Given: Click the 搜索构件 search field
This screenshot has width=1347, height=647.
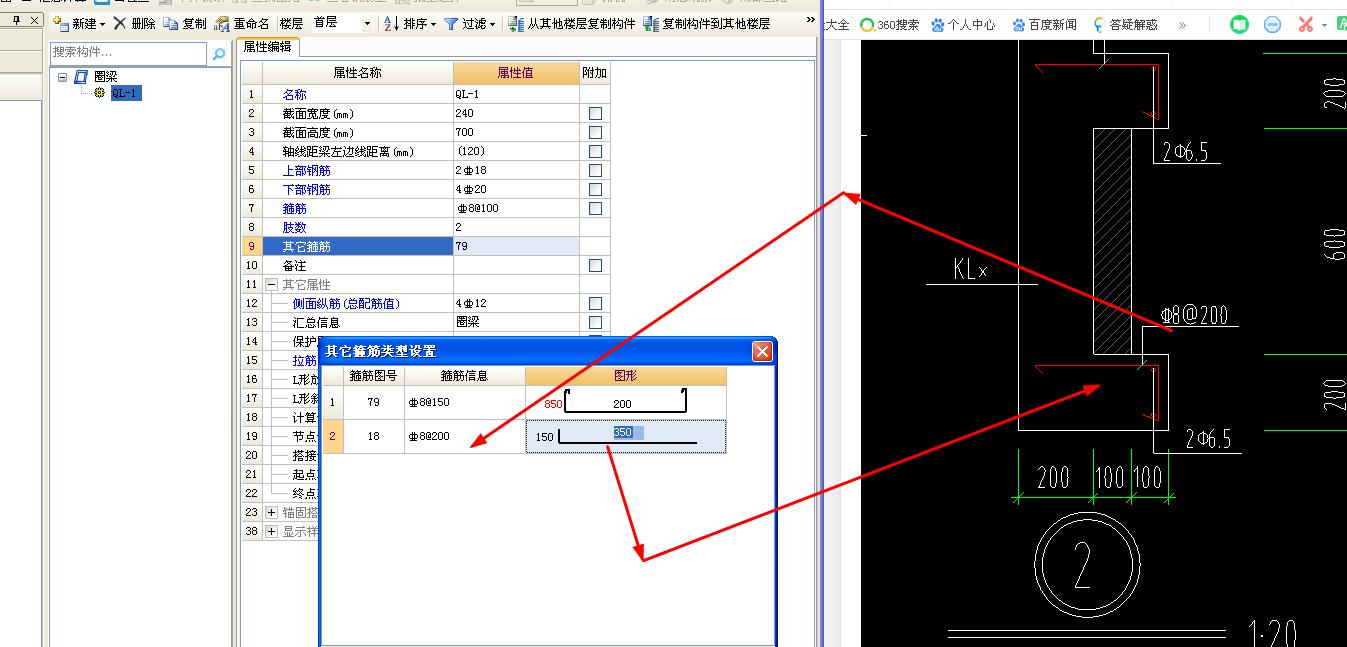Looking at the screenshot, I should (x=129, y=52).
